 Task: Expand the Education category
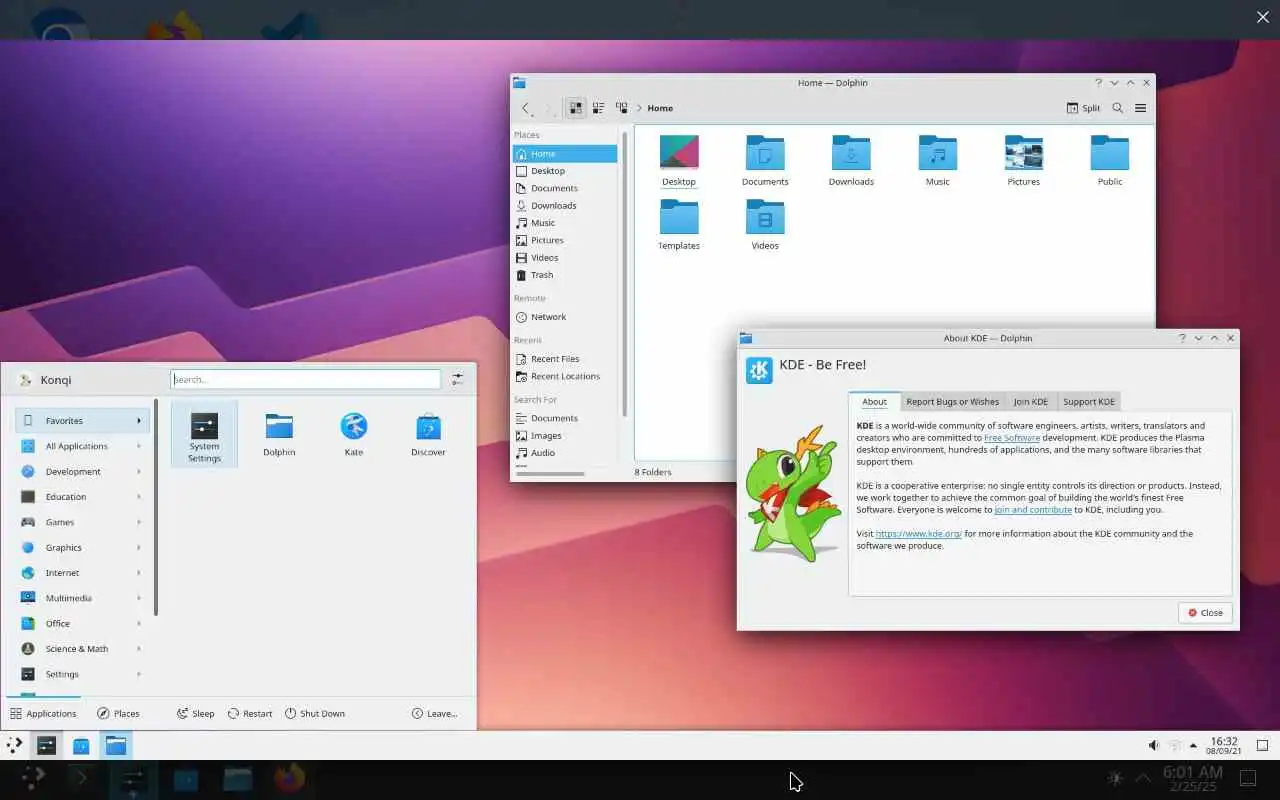pyautogui.click(x=83, y=497)
